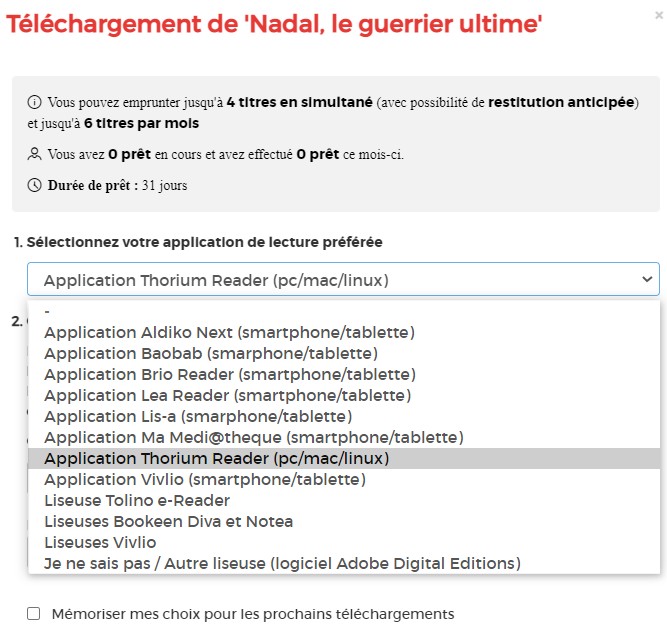Click the user icon next to current loans

click(35, 154)
